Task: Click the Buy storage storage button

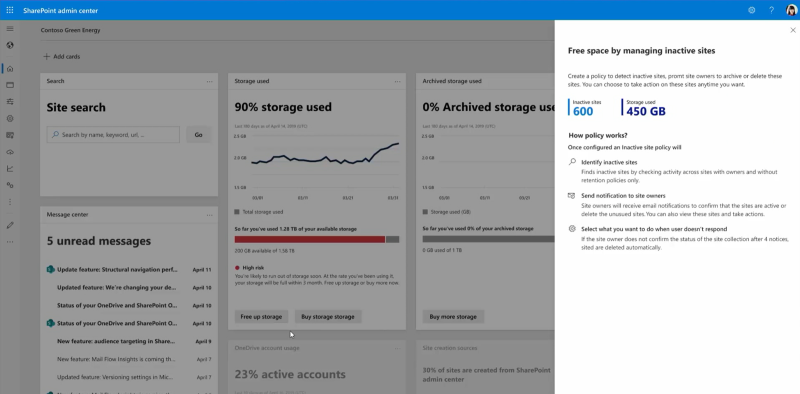Action: [x=328, y=316]
